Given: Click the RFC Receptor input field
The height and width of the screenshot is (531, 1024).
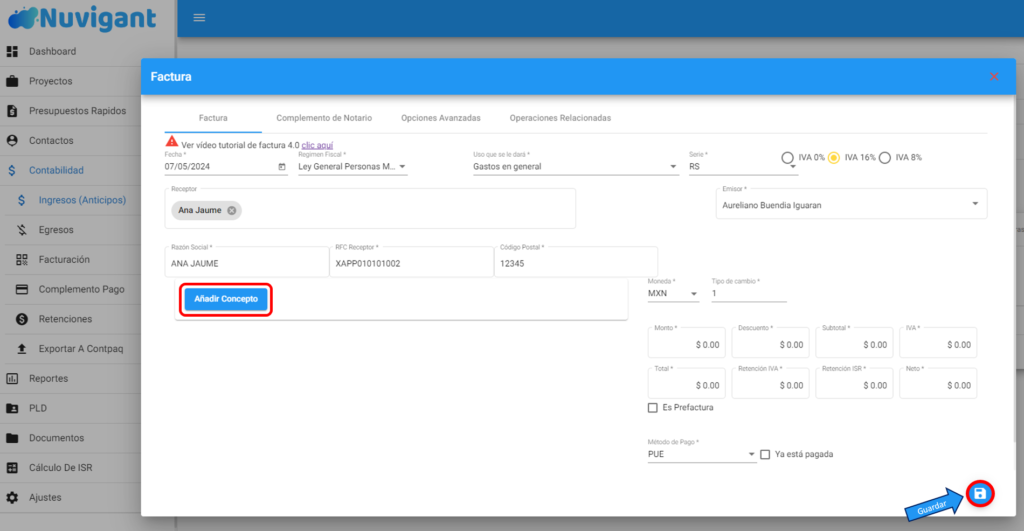Looking at the screenshot, I should pos(411,262).
